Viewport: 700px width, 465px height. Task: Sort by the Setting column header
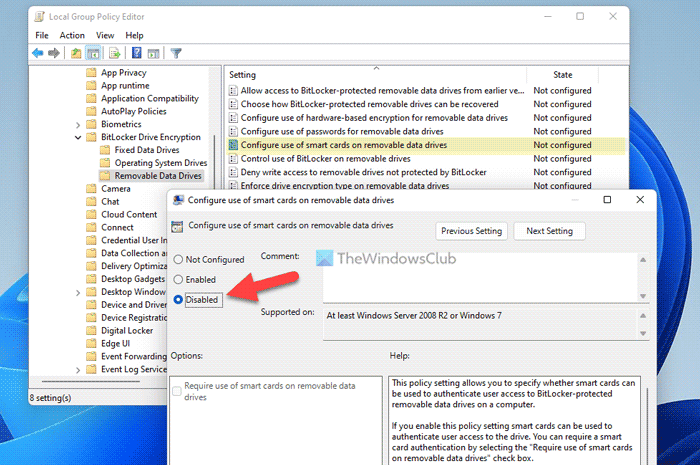point(376,75)
